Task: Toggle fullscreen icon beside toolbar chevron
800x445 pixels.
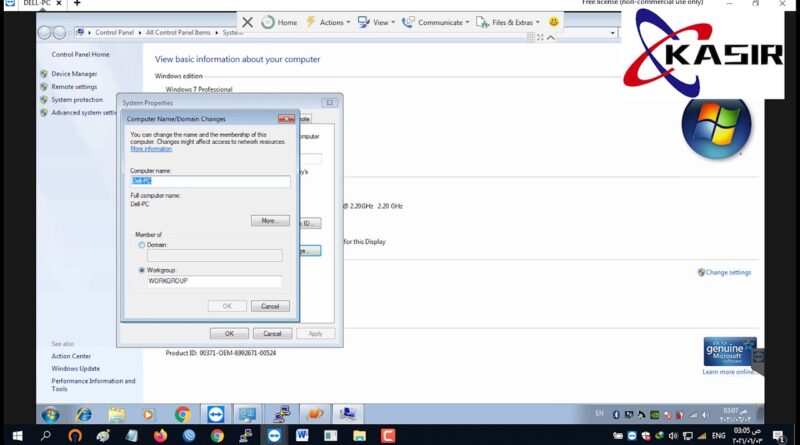Action: point(540,37)
